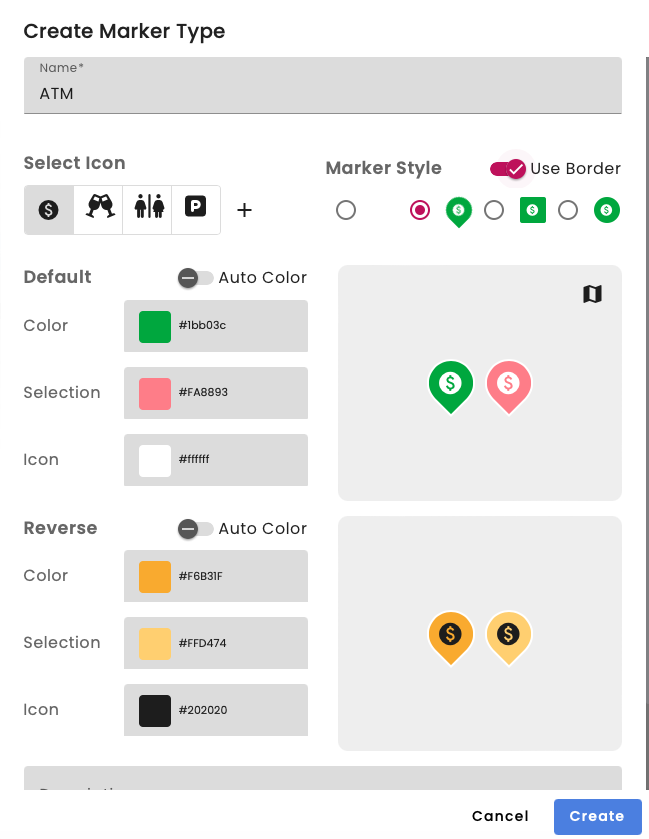This screenshot has width=649, height=839.
Task: Enable Auto Color for Default
Action: 194,278
